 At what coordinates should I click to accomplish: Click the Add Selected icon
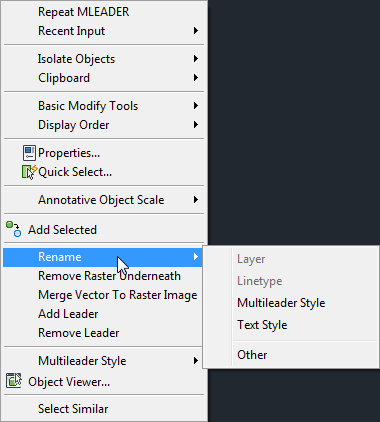[14, 229]
